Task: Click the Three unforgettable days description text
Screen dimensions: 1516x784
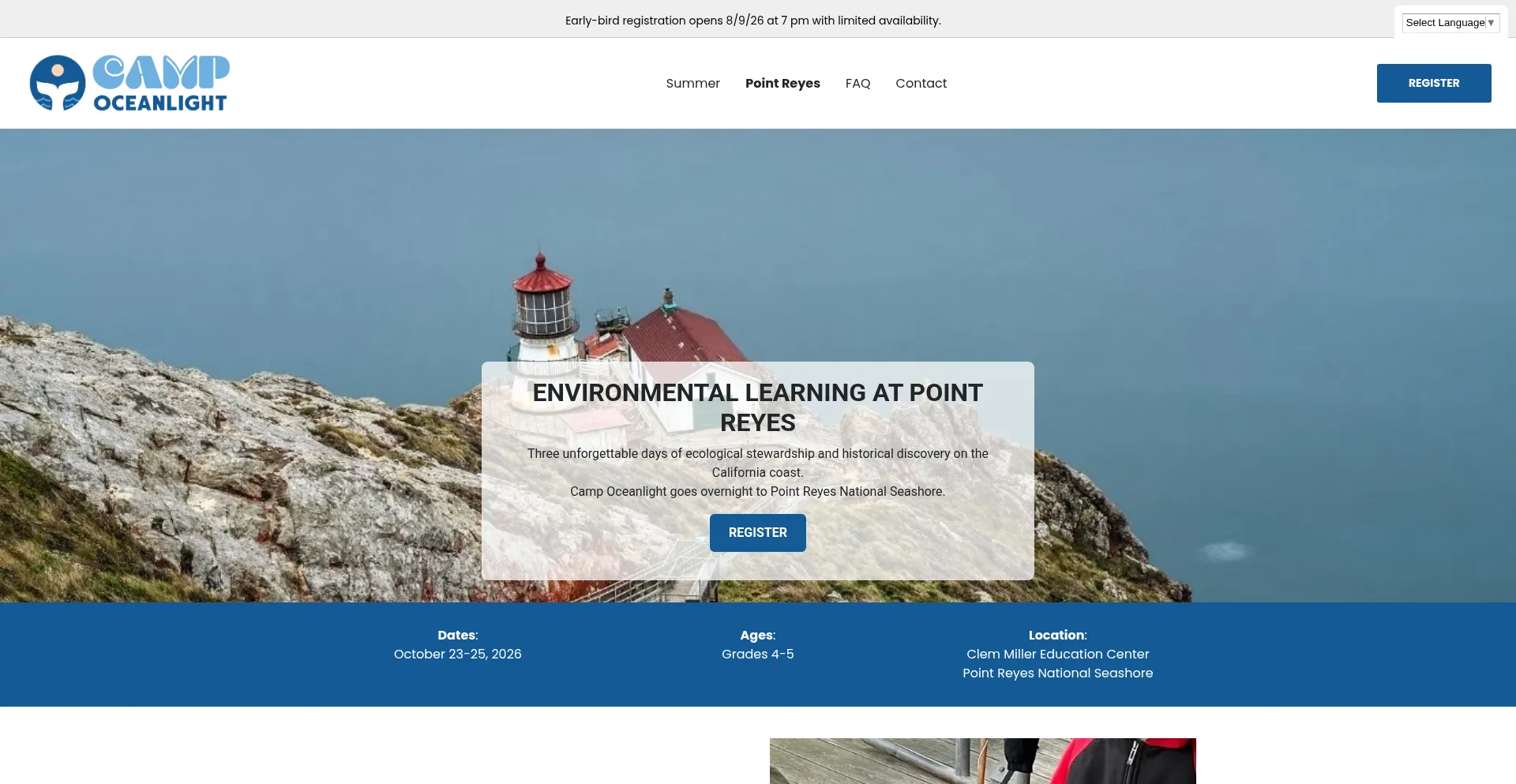Action: coord(758,463)
